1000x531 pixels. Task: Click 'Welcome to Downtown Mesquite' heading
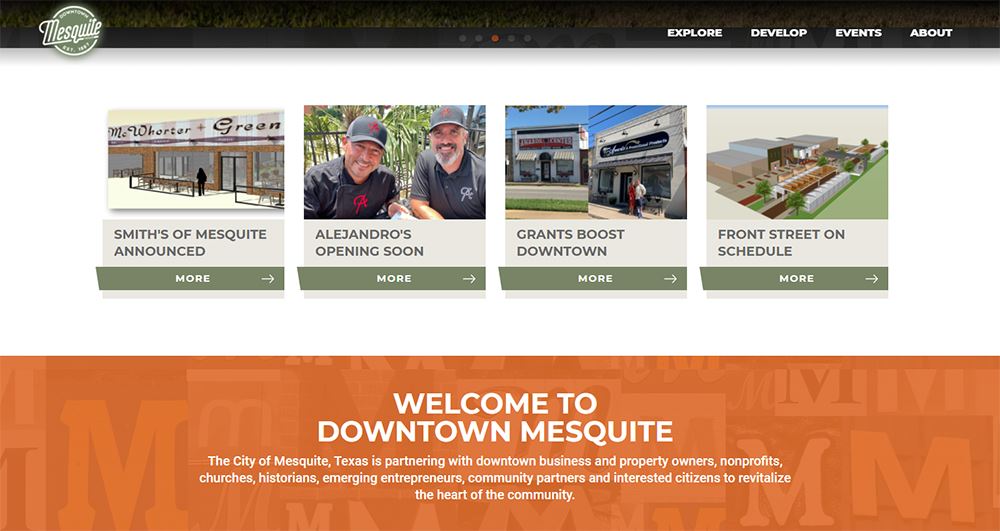click(x=495, y=418)
